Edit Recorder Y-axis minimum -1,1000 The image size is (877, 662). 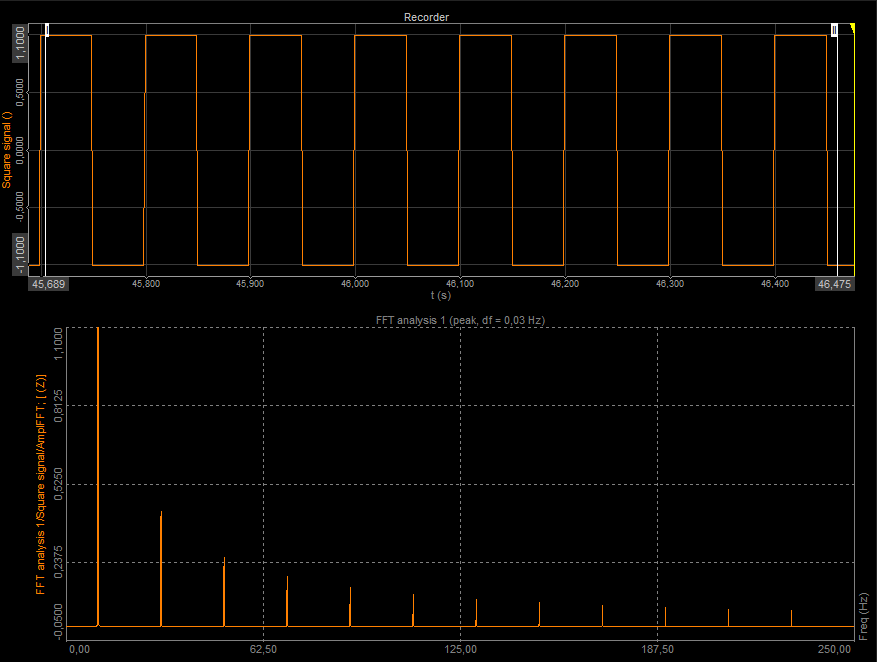pos(20,255)
